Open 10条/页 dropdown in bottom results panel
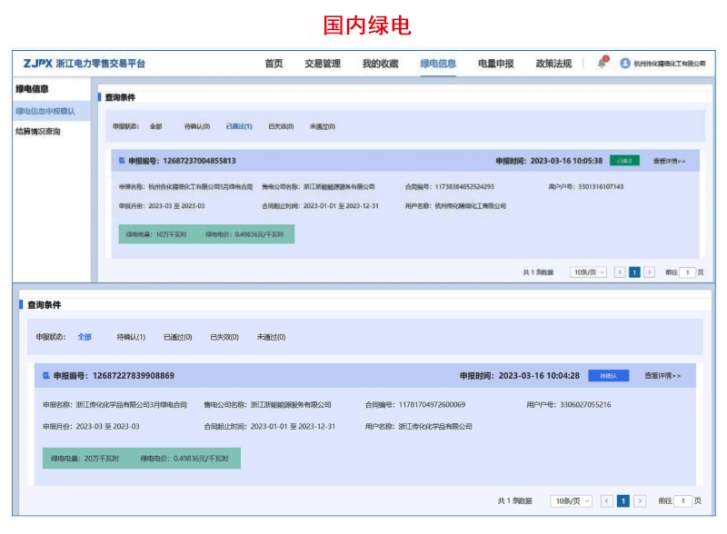The width and height of the screenshot is (727, 534). [x=572, y=501]
